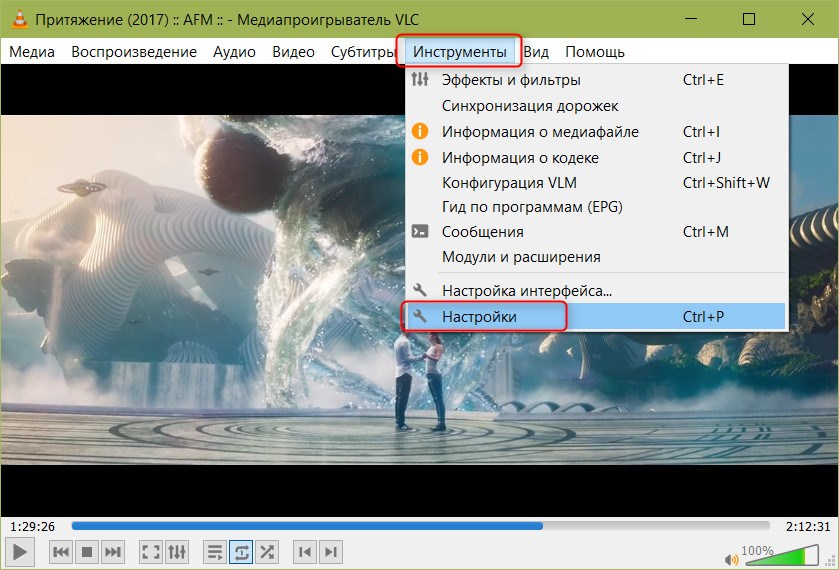Open Гид по программам (EPG)

click(x=595, y=207)
